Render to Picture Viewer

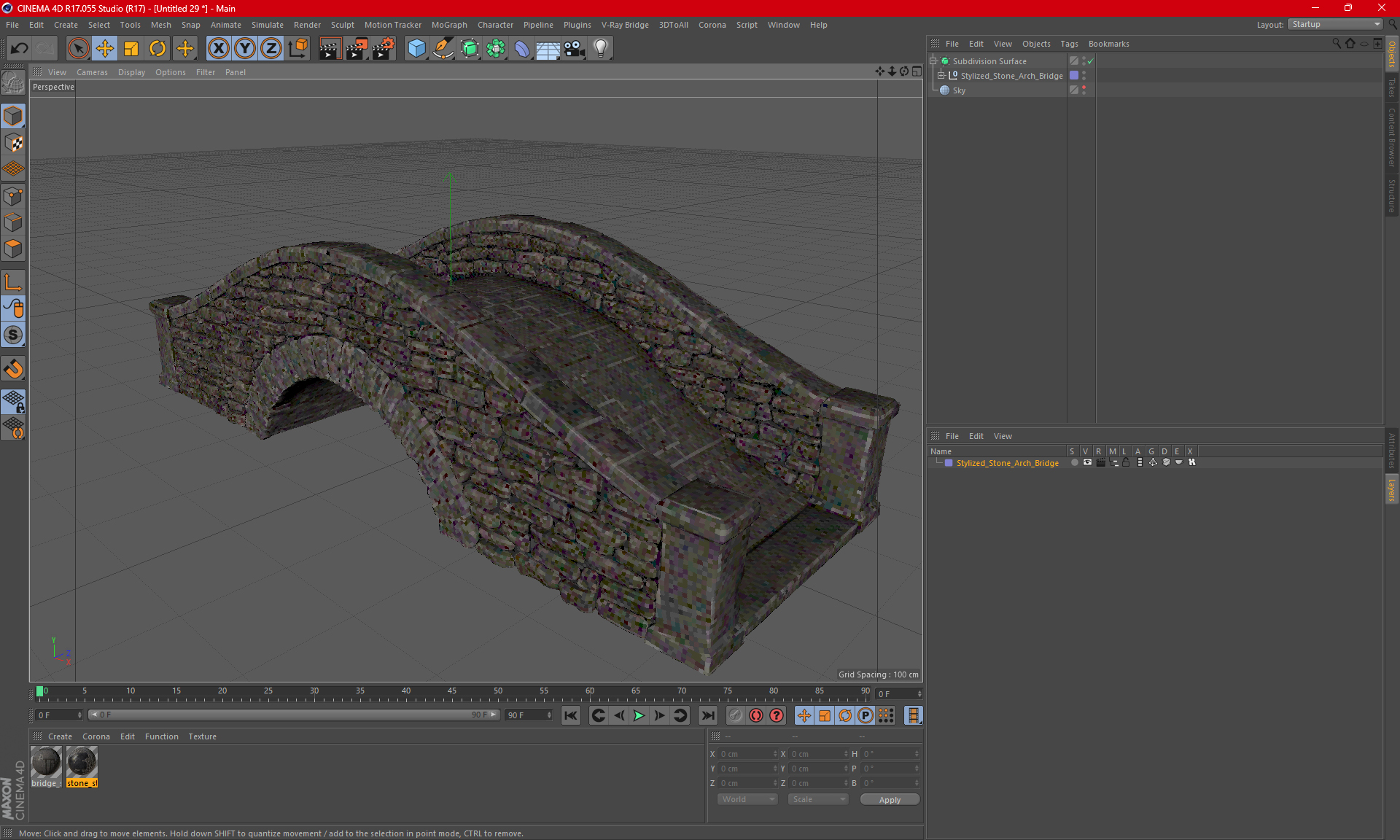coord(357,49)
